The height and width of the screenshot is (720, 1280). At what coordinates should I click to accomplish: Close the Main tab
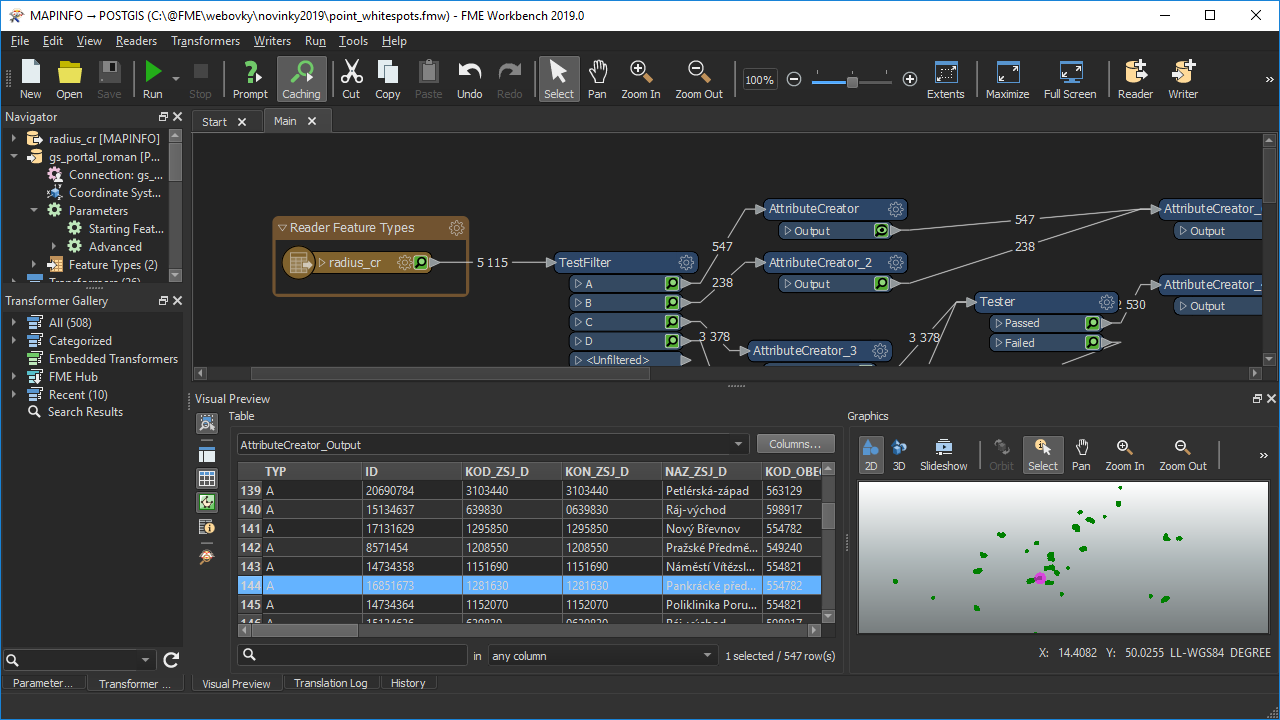coord(312,121)
